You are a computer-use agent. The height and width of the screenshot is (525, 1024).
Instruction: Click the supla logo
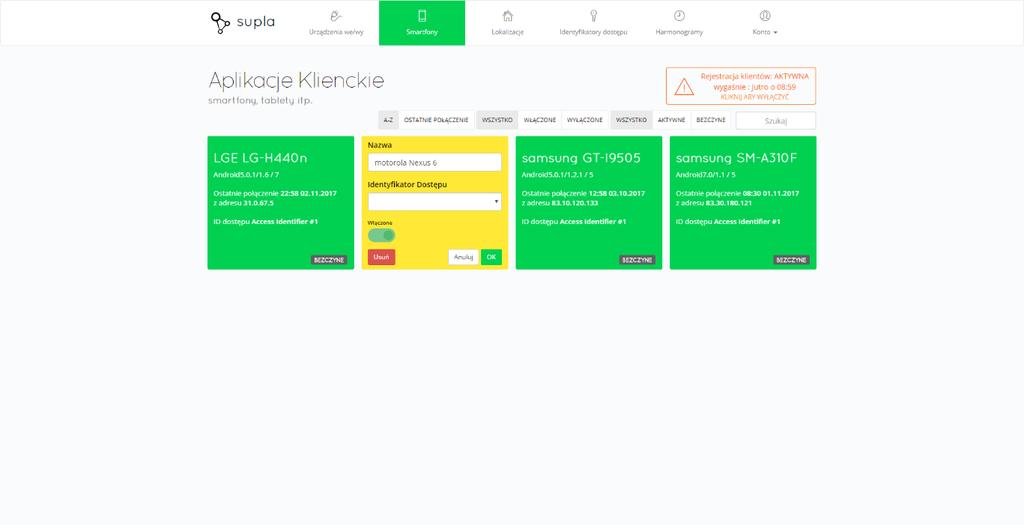coord(242,22)
